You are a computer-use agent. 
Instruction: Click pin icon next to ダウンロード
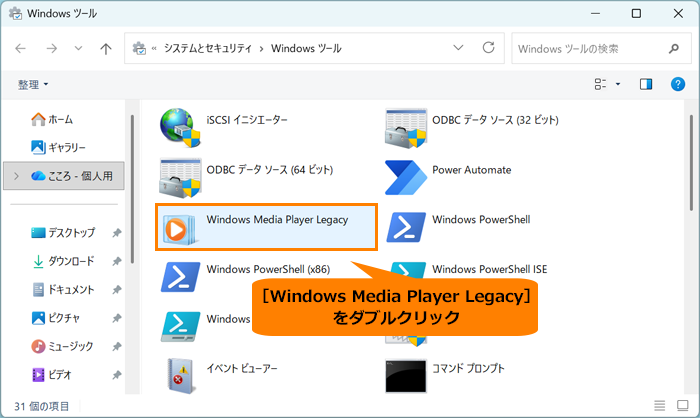[117, 261]
